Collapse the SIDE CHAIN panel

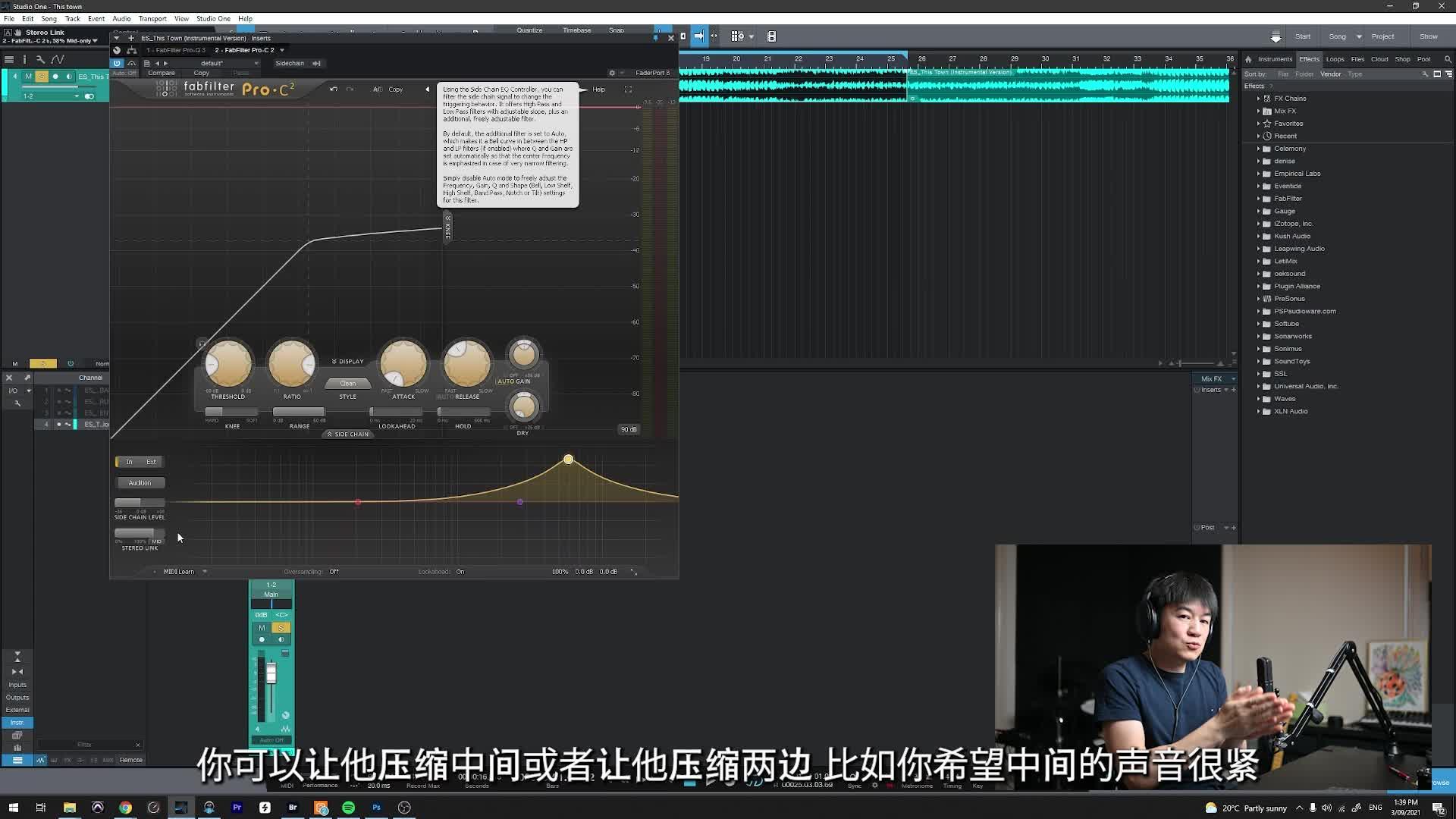coord(348,435)
